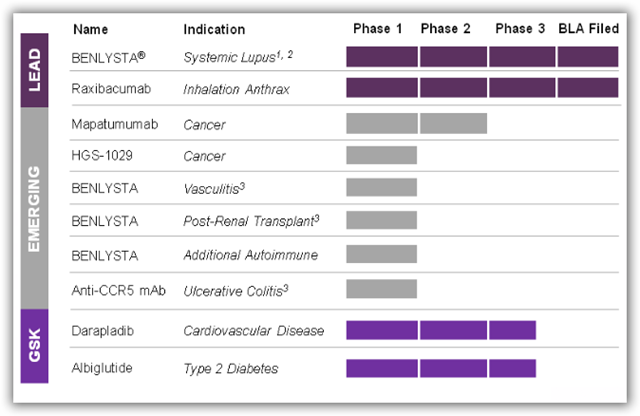Viewport: 640px width, 416px height.
Task: Click Albiglutide's Phase 1 progress bar
Action: tap(381, 368)
